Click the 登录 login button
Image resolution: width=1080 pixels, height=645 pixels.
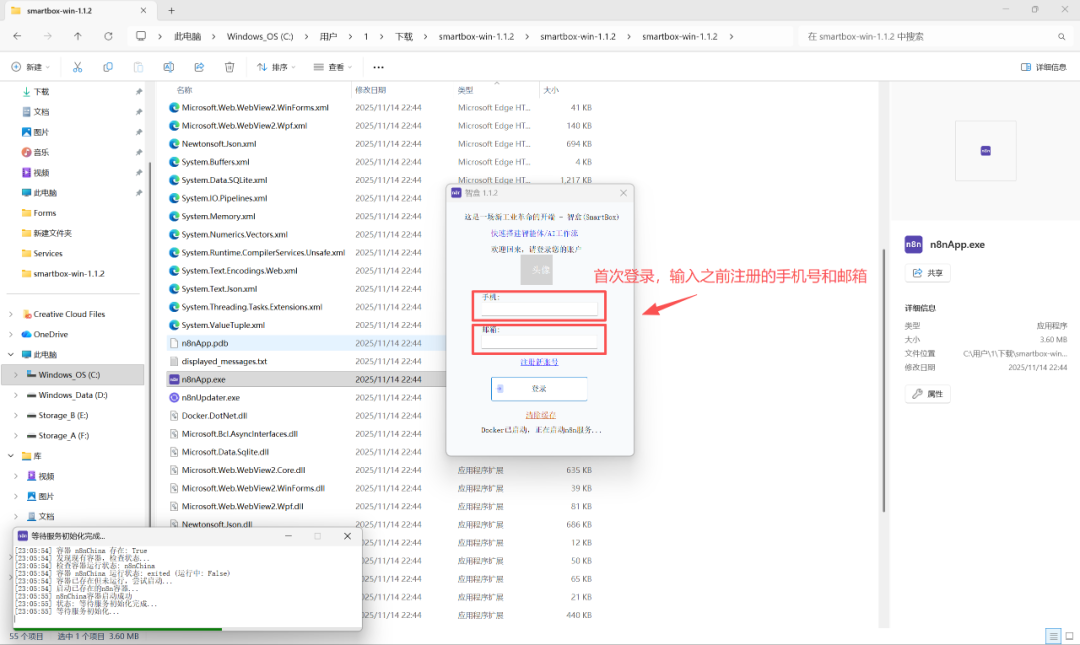coord(539,389)
